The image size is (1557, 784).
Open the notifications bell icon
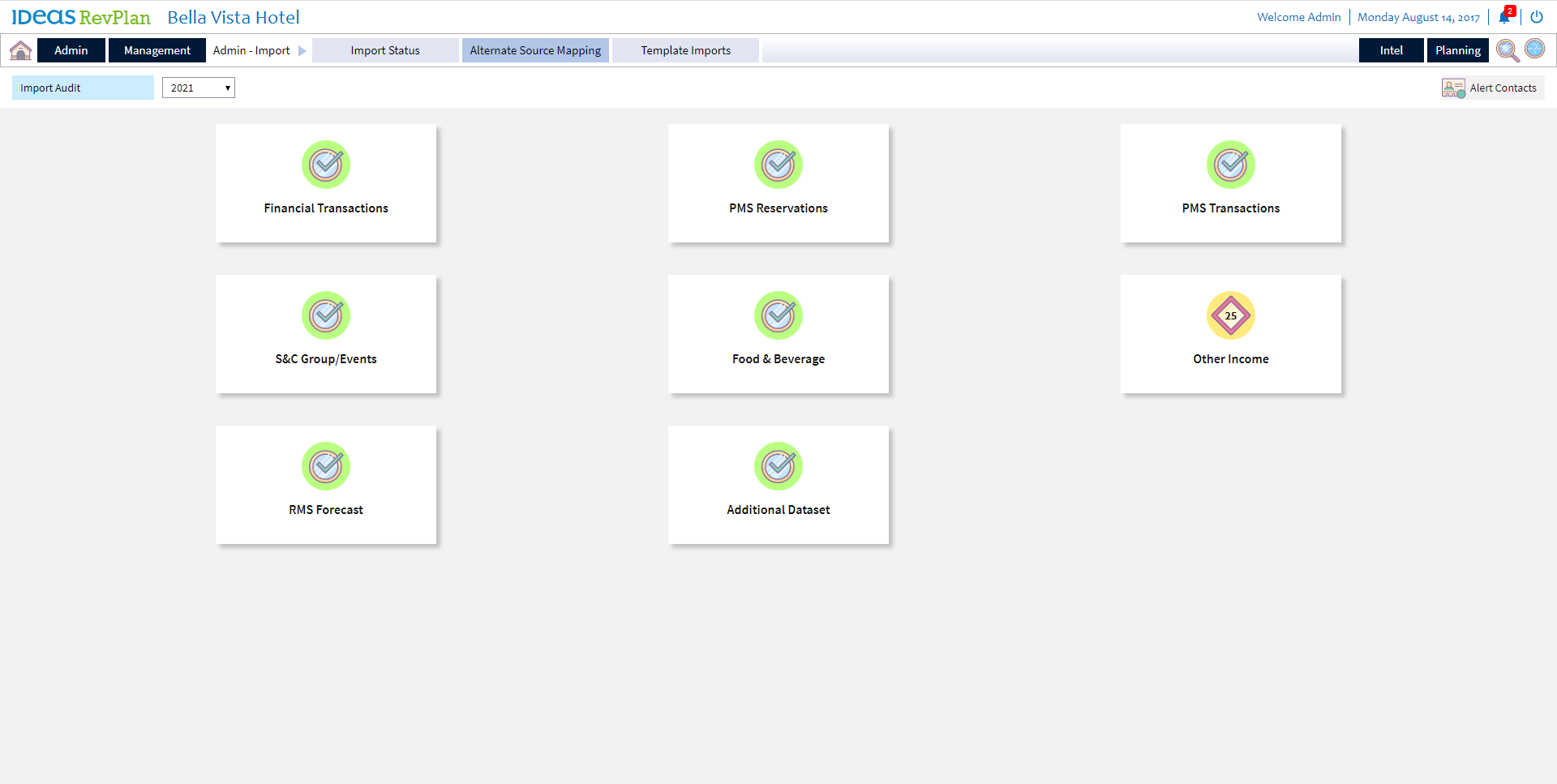pos(1505,17)
